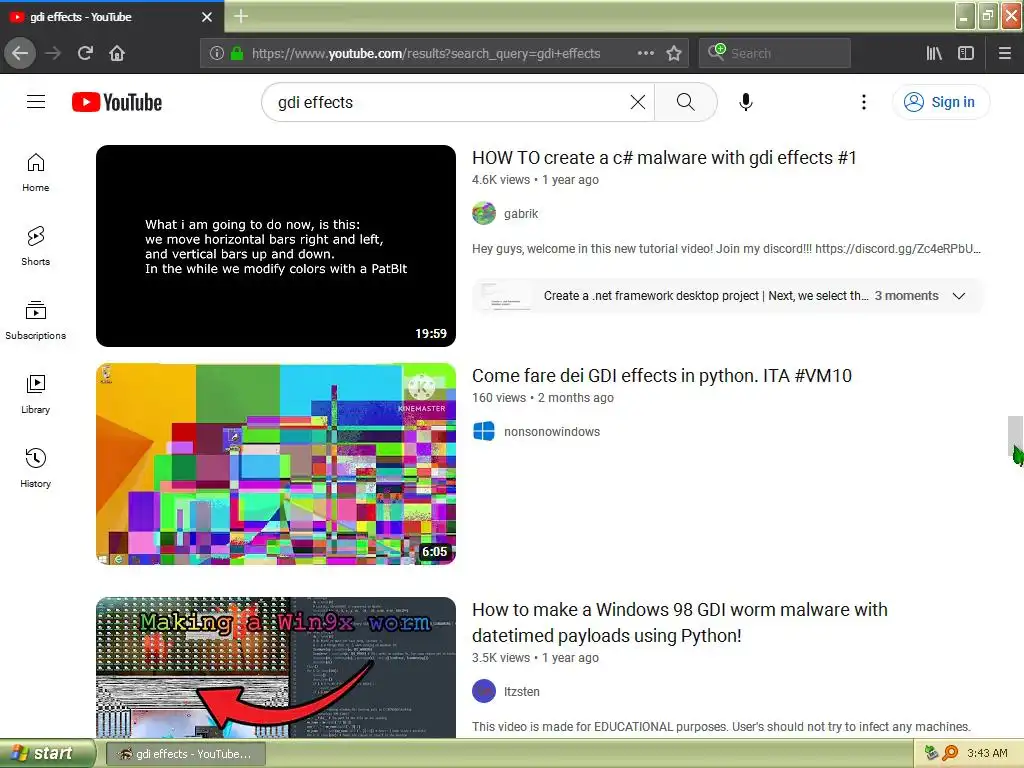The image size is (1024, 768).
Task: Click gabrik channel avatar
Action: pos(484,214)
